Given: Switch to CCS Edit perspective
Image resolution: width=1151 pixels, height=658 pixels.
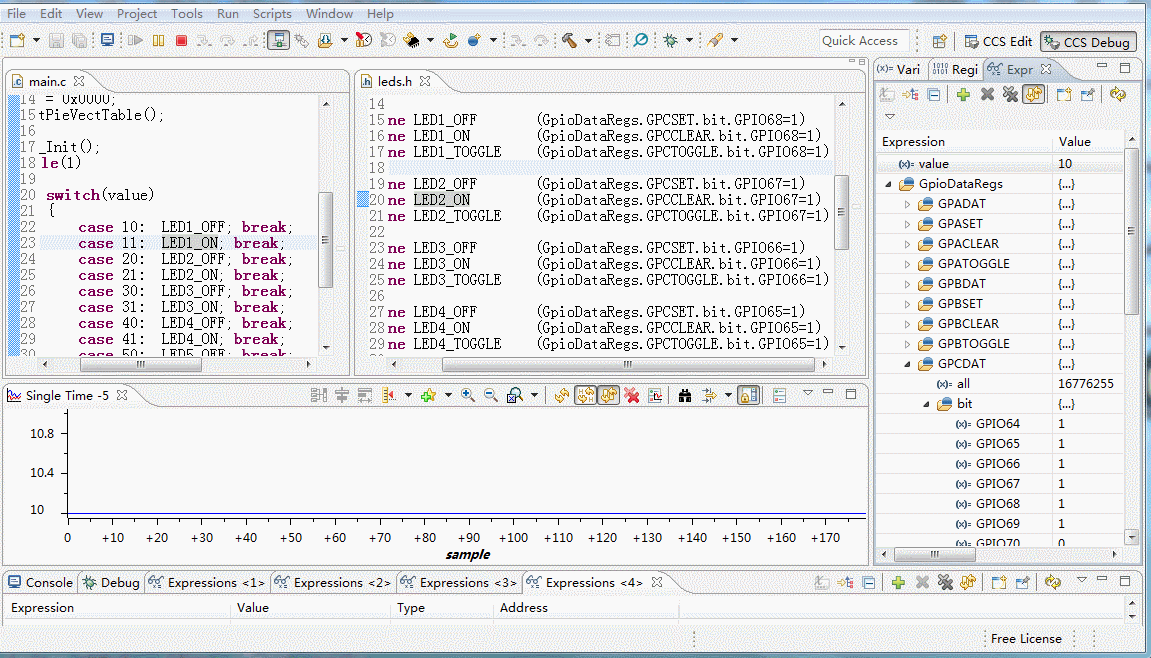Looking at the screenshot, I should tap(998, 42).
